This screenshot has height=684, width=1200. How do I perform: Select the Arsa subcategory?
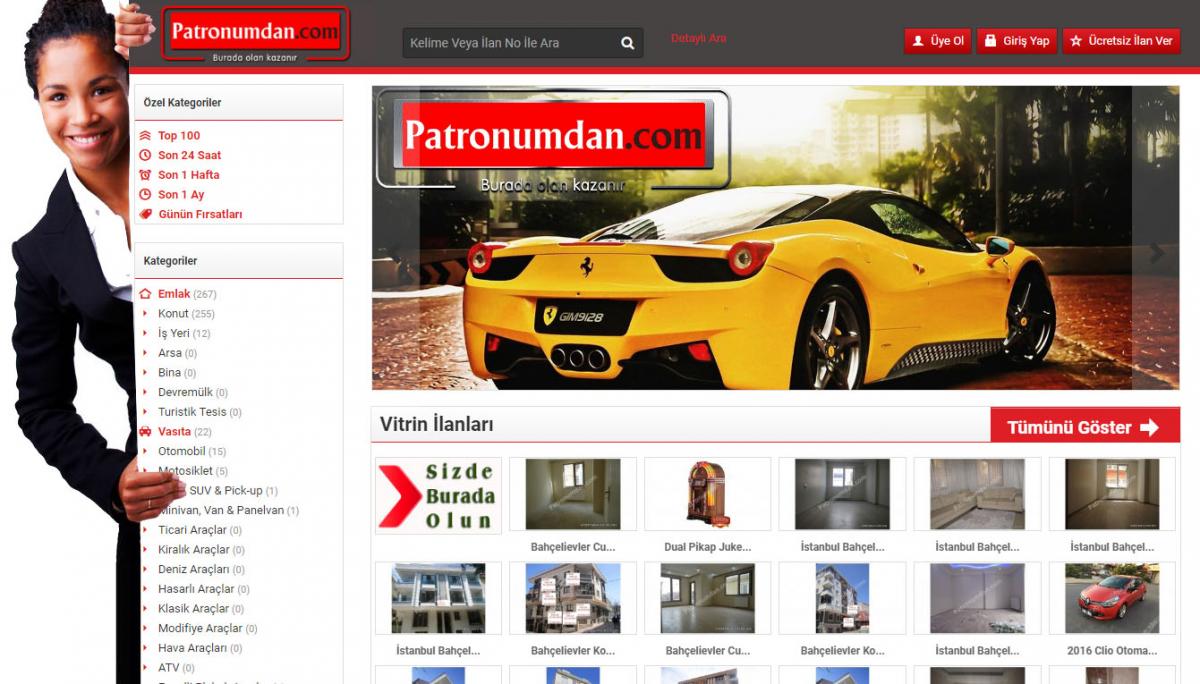(x=170, y=353)
